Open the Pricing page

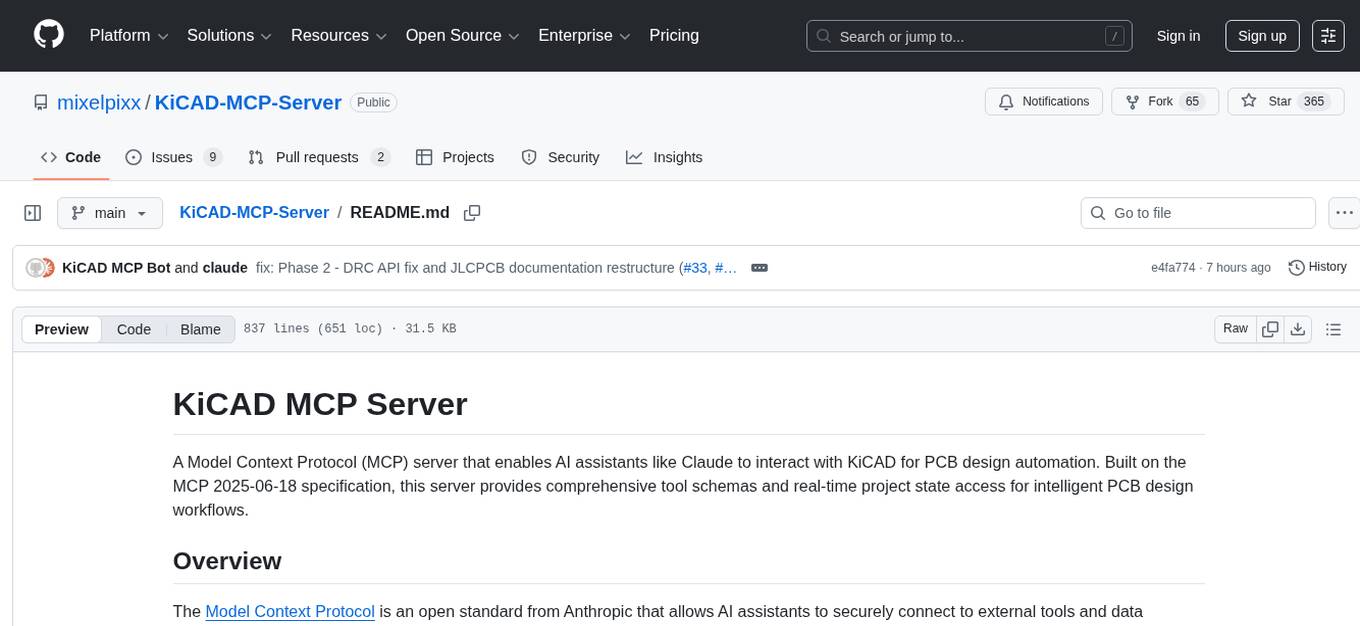(x=674, y=35)
